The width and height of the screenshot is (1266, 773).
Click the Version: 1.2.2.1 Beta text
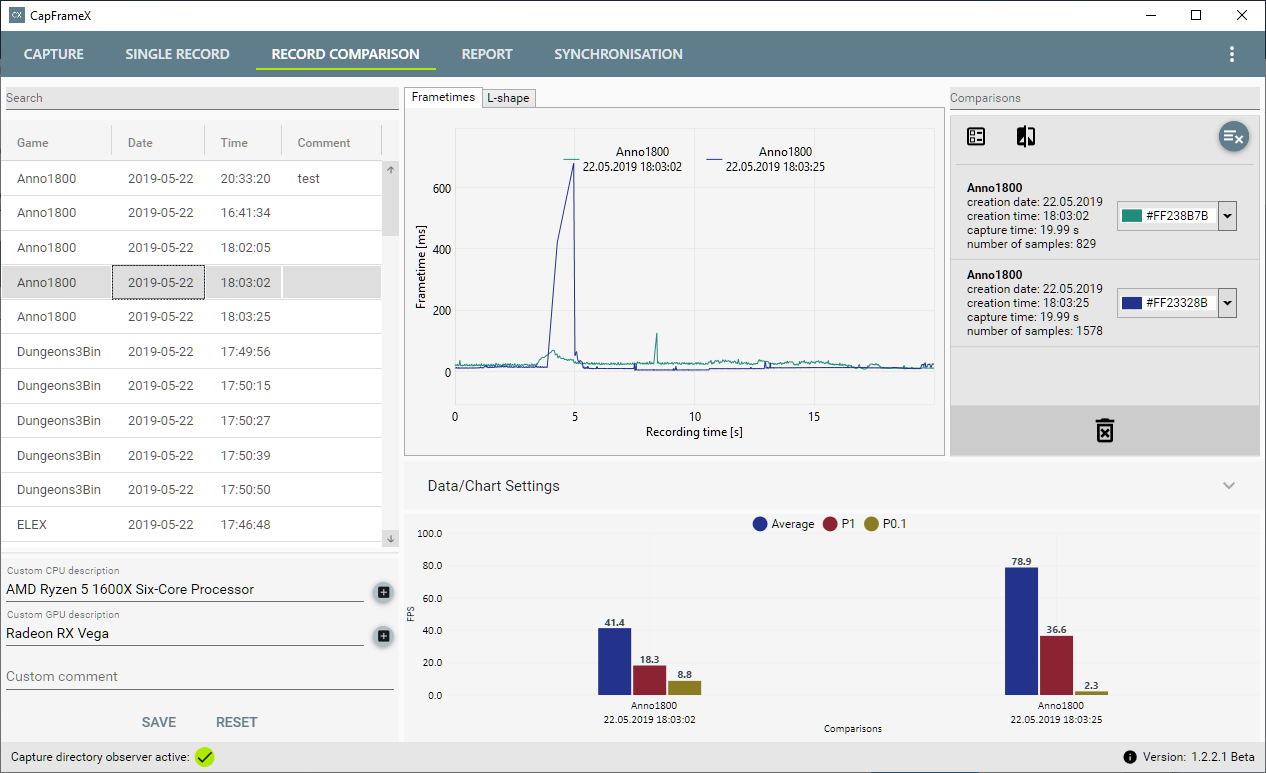point(1200,757)
